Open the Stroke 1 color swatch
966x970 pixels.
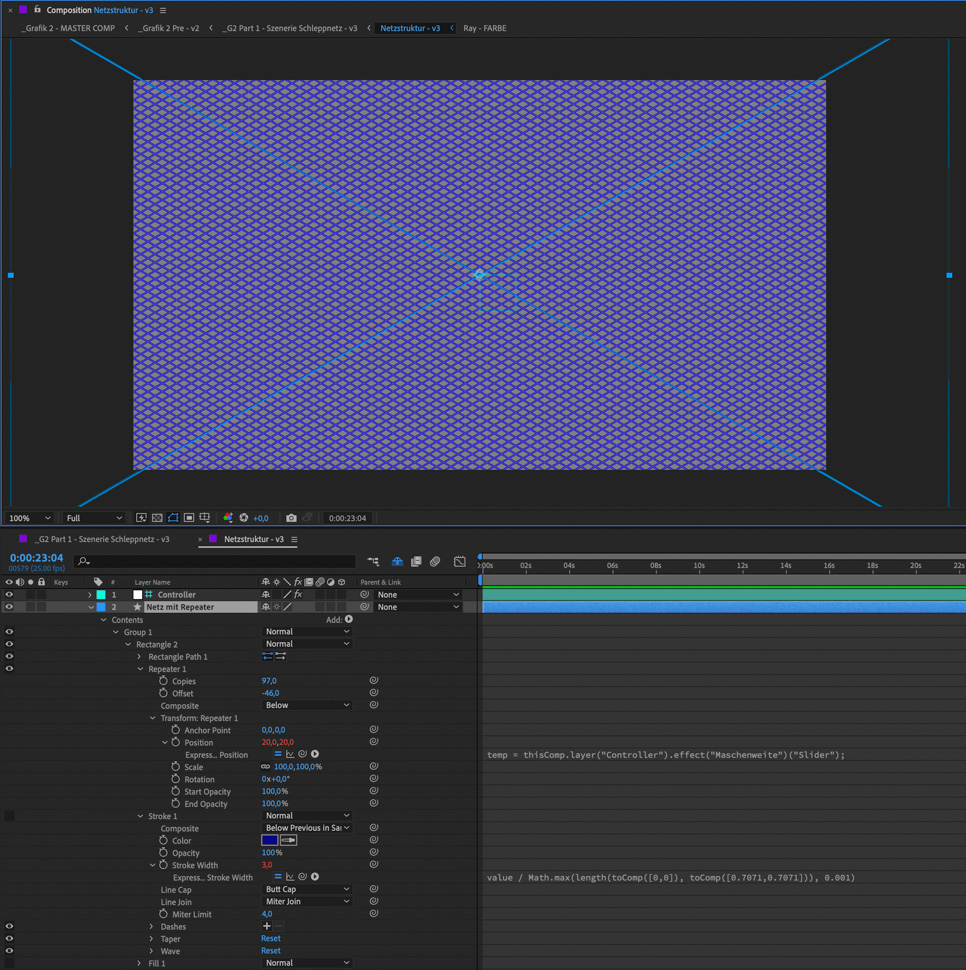(269, 841)
